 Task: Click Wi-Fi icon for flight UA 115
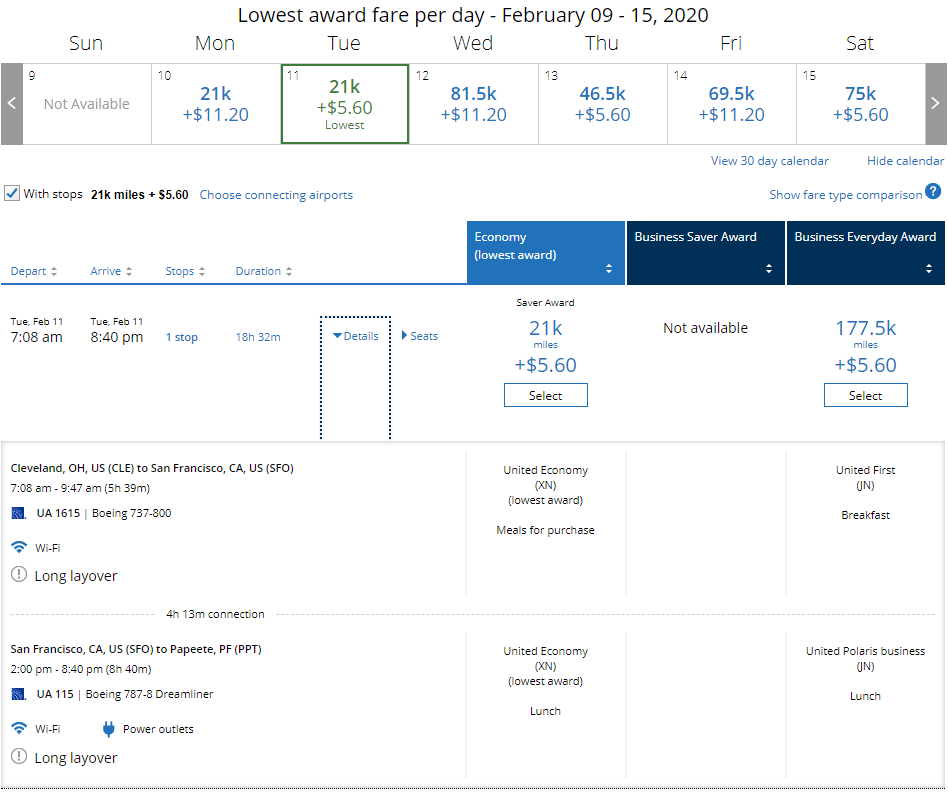19,729
